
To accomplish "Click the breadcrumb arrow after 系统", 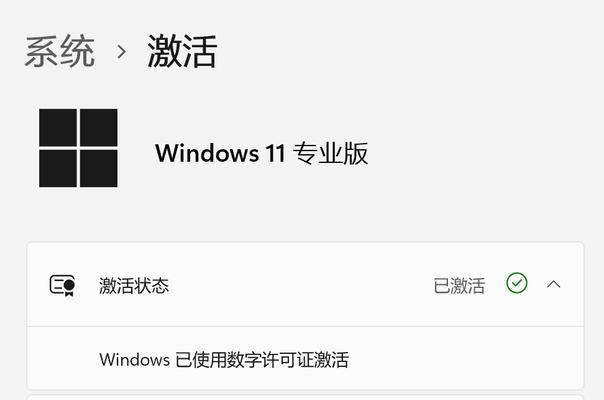I will click(x=121, y=52).
